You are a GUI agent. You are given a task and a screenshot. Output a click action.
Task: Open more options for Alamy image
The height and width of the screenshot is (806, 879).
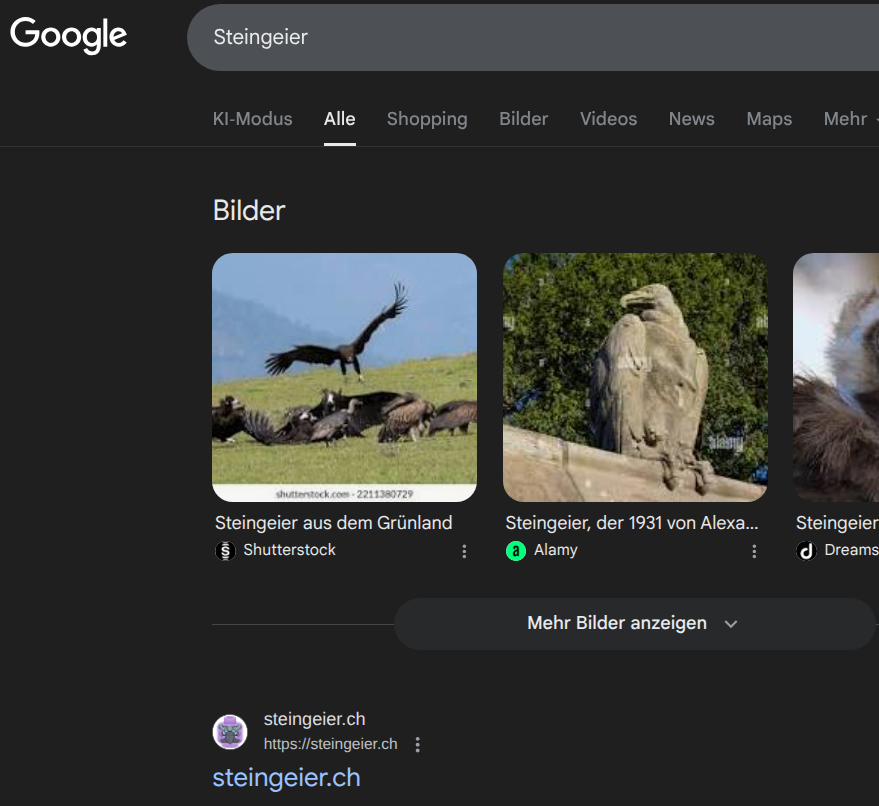coord(755,552)
